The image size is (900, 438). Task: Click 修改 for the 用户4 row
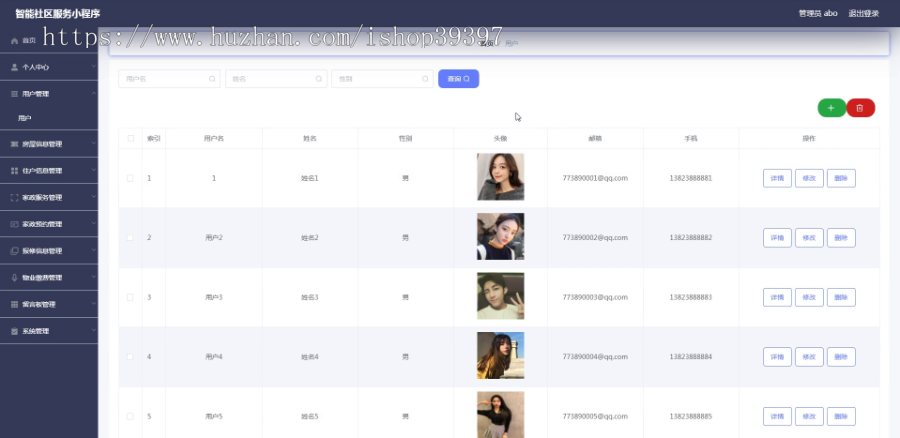pos(809,356)
